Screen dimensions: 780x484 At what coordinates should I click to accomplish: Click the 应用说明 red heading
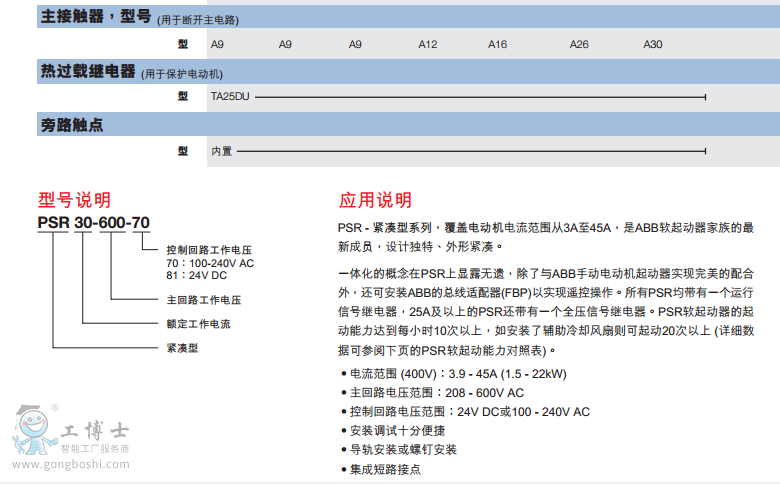click(375, 199)
